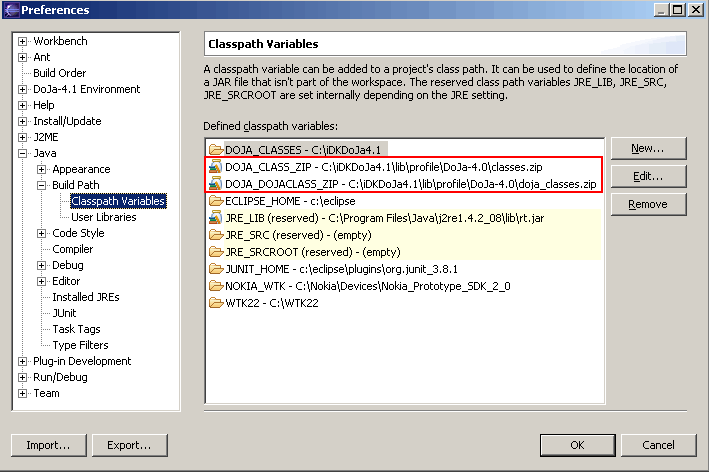The height and width of the screenshot is (472, 709).
Task: Click the folder icon beside WTK22
Action: [x=216, y=303]
